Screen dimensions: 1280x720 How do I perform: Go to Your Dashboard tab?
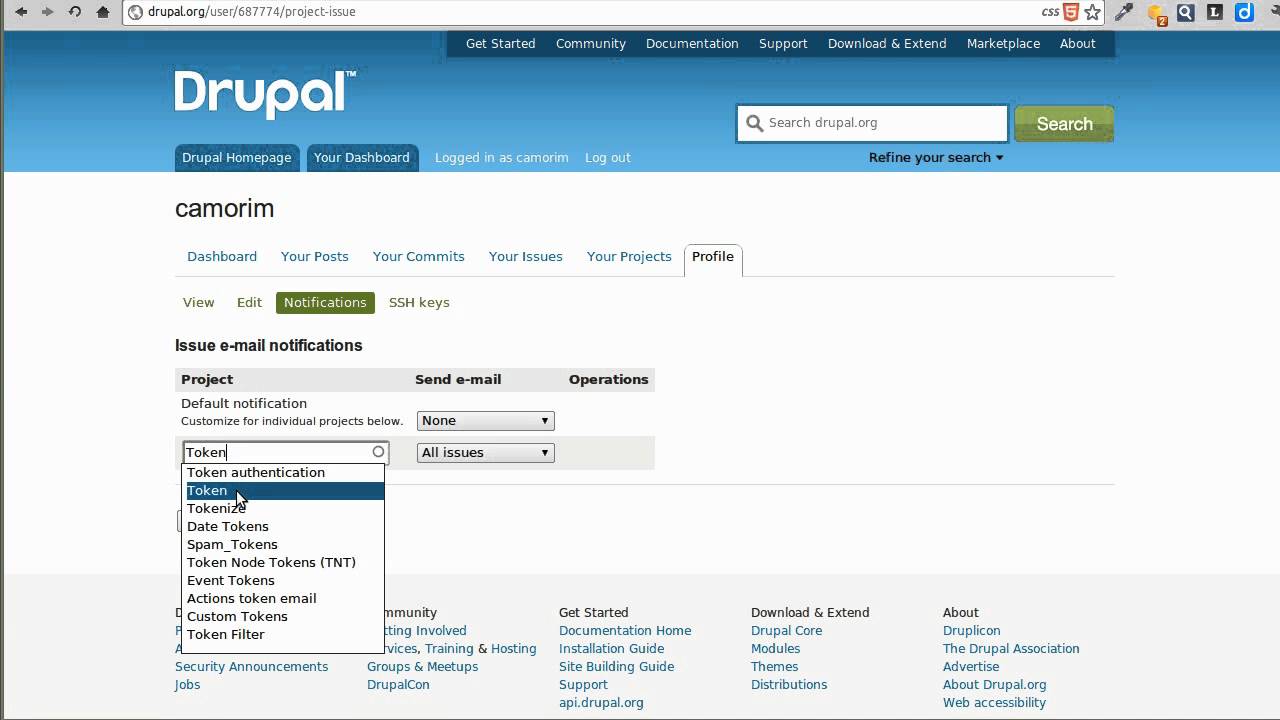[362, 158]
